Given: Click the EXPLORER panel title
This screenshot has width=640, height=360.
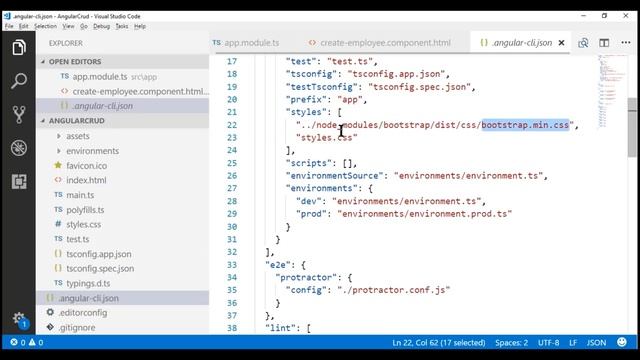Looking at the screenshot, I should tap(66, 43).
